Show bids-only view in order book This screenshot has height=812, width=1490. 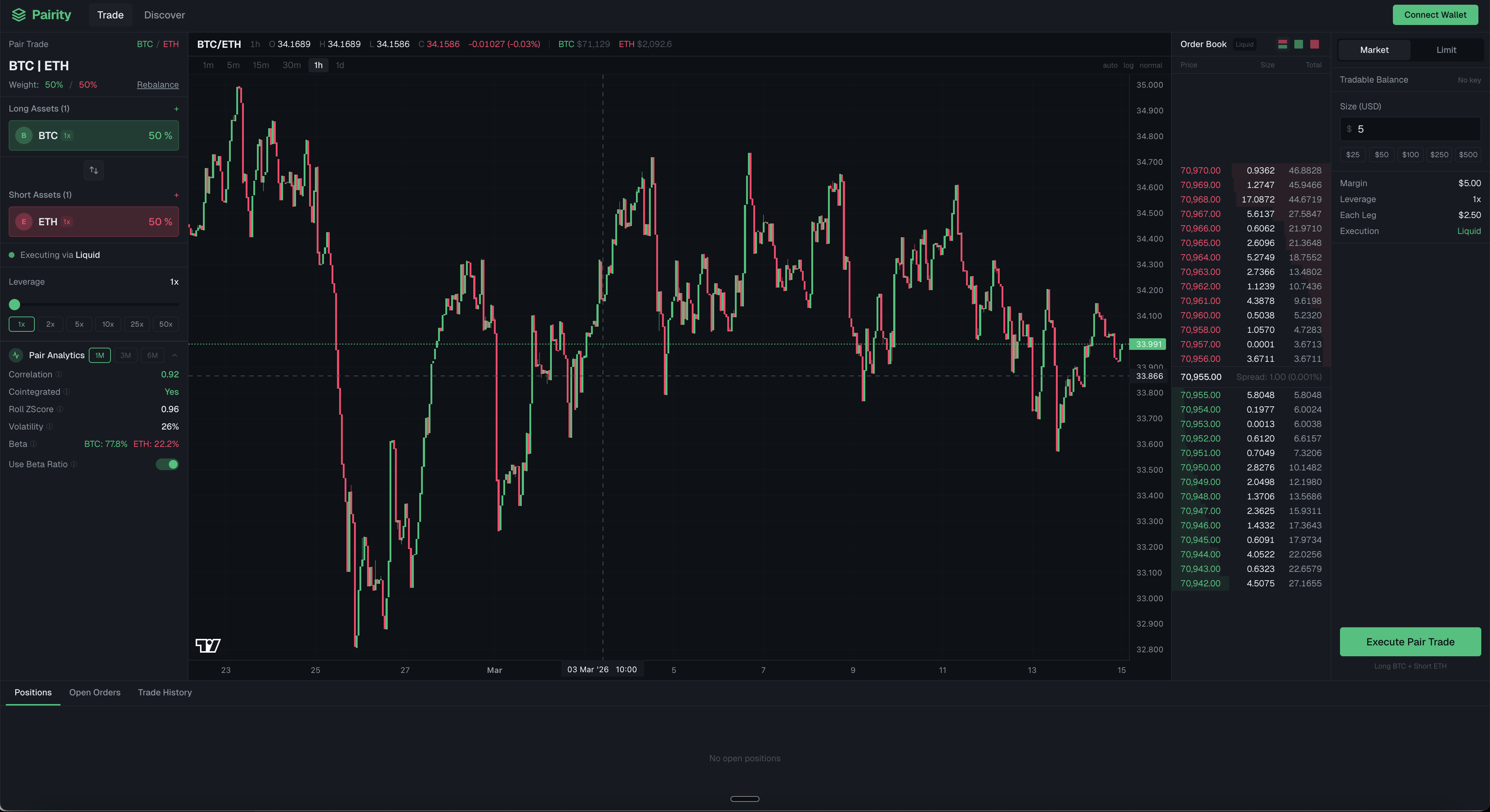pyautogui.click(x=1299, y=44)
